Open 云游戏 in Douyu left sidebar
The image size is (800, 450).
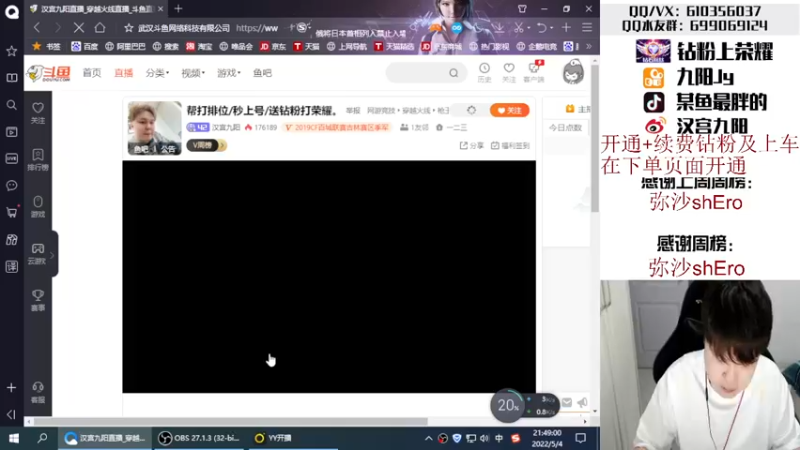[x=38, y=254]
